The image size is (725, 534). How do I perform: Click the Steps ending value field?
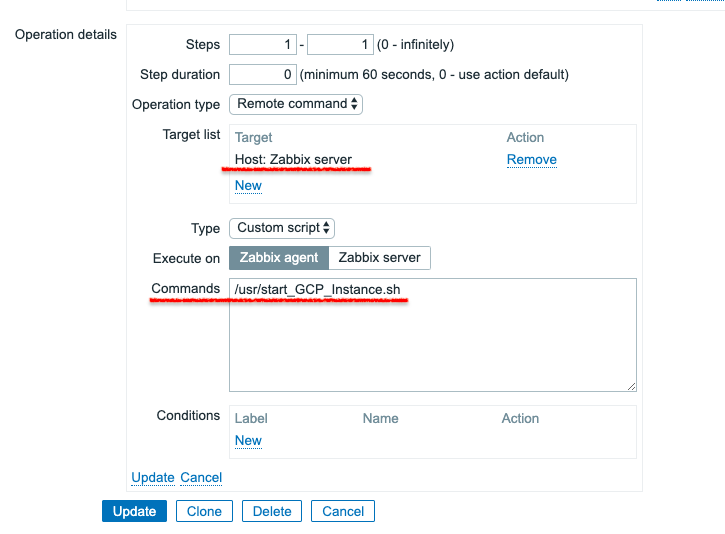(340, 45)
